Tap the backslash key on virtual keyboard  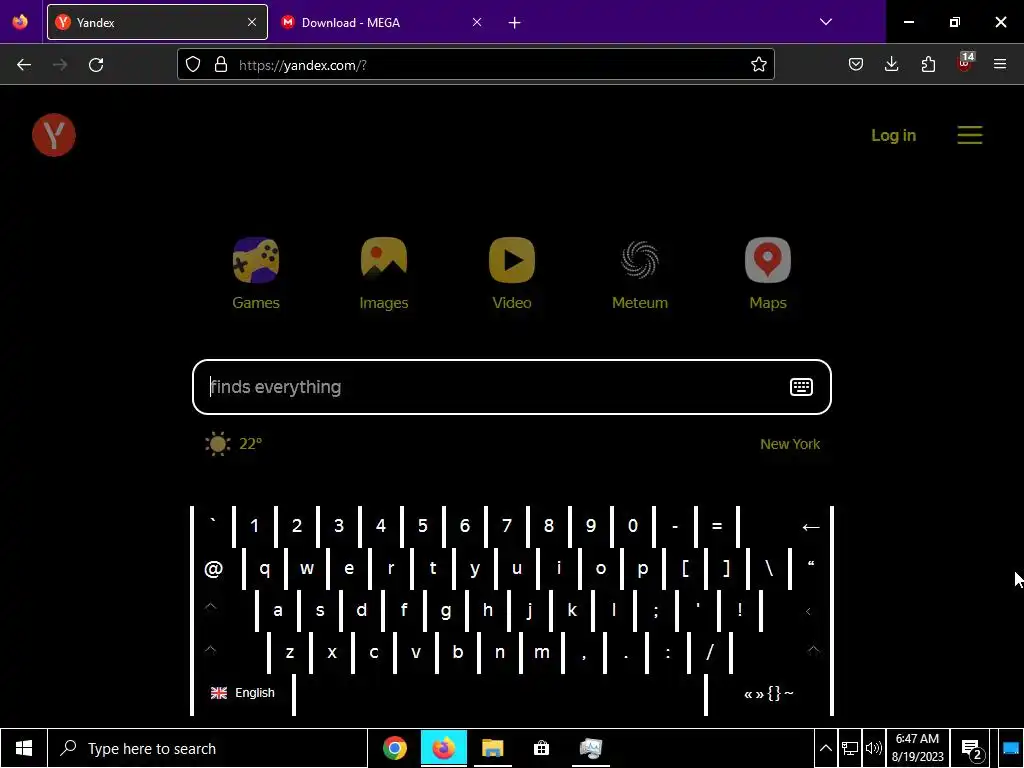point(769,568)
